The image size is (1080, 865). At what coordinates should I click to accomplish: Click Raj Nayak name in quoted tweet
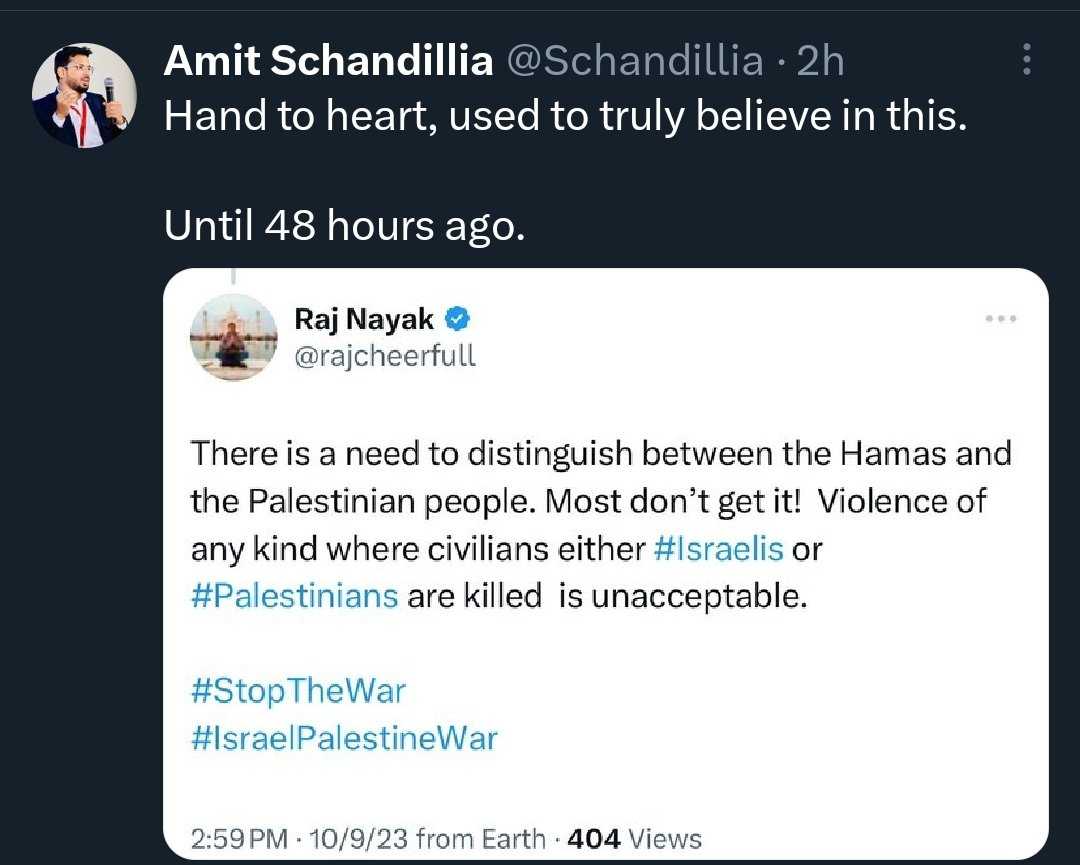[x=364, y=319]
